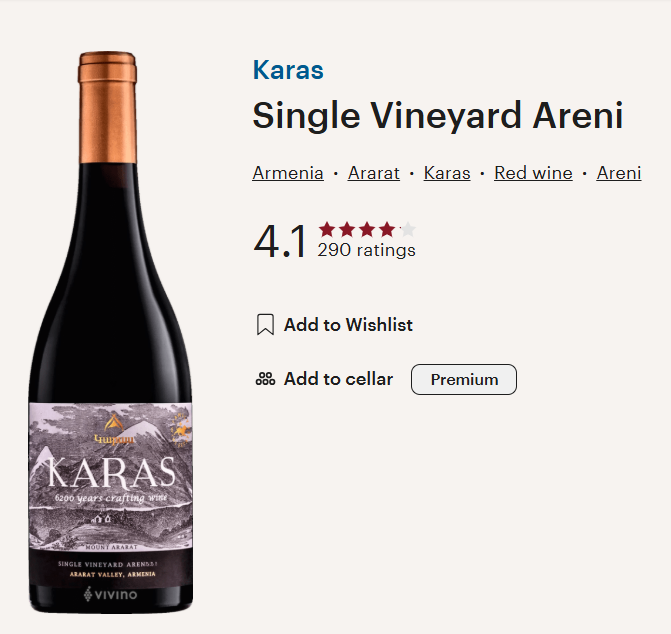This screenshot has height=634, width=671.
Task: Click the Premium badge button
Action: point(464,380)
